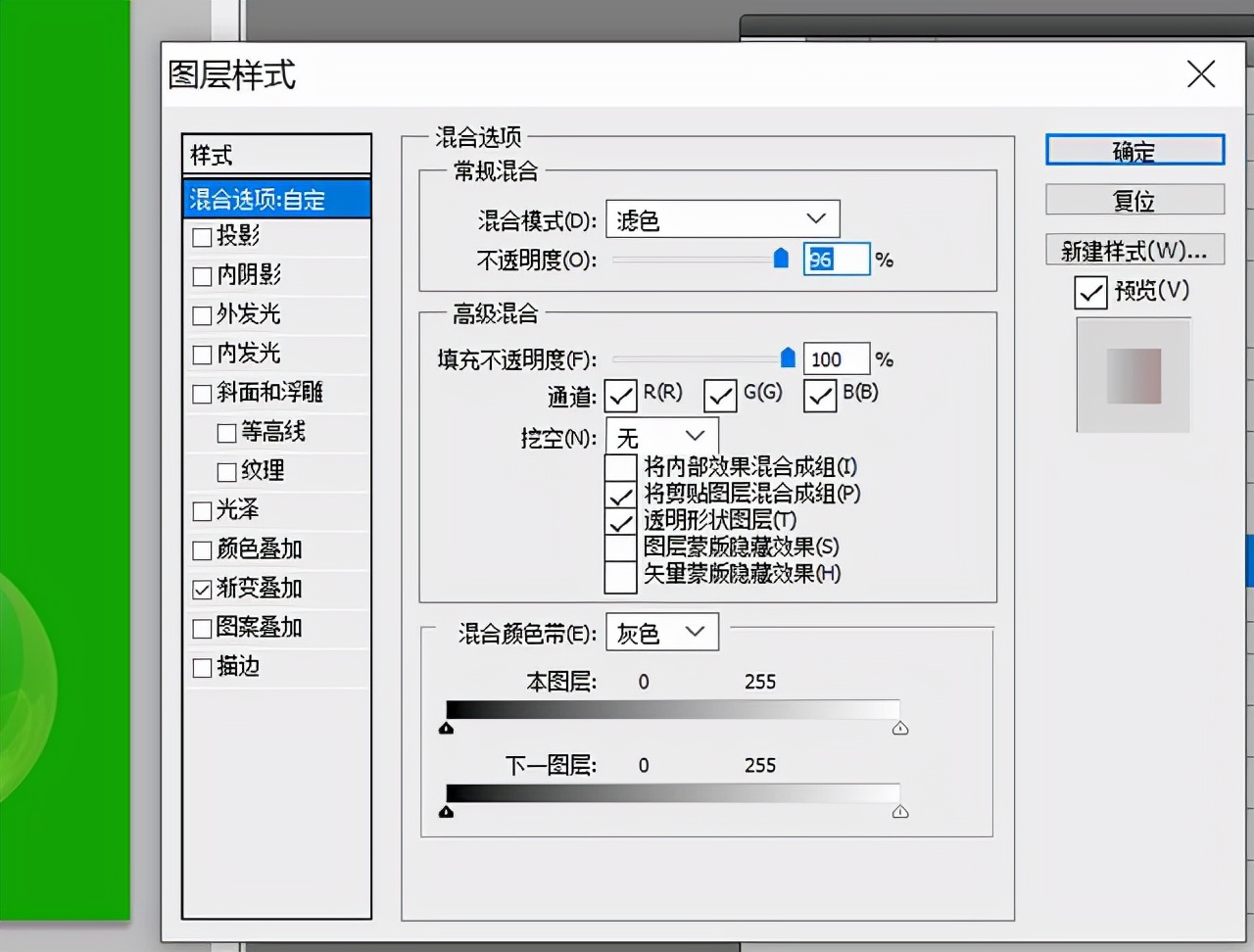The height and width of the screenshot is (952, 1254).
Task: Enable the 描边 (Stroke) style
Action: click(x=203, y=667)
